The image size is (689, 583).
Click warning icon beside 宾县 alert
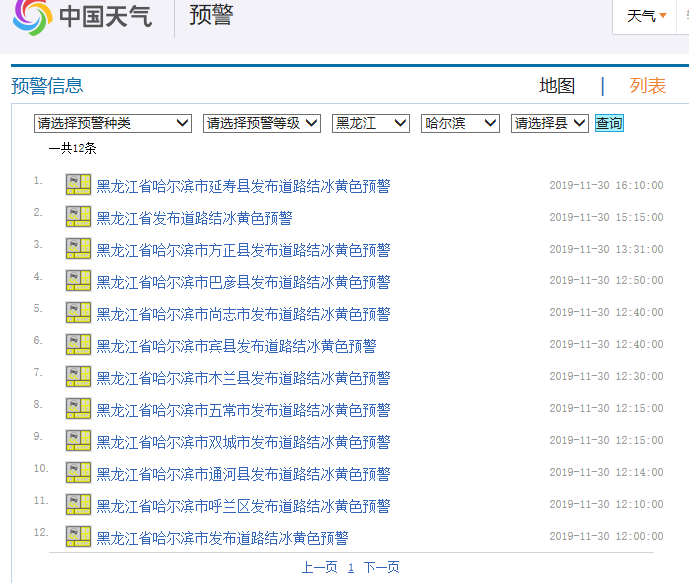click(78, 345)
